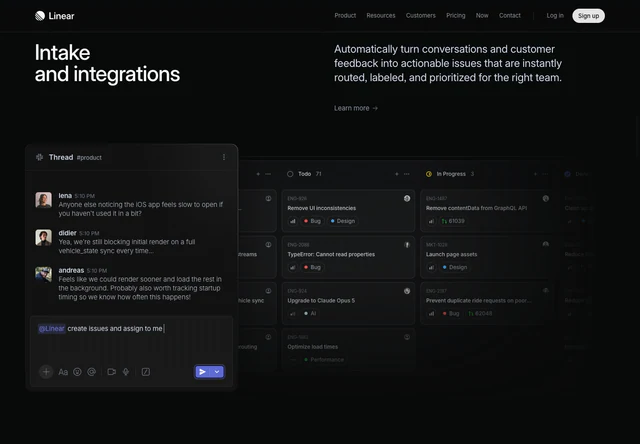Click the MKT-1028 issue ID
The width and height of the screenshot is (640, 444).
436,245
